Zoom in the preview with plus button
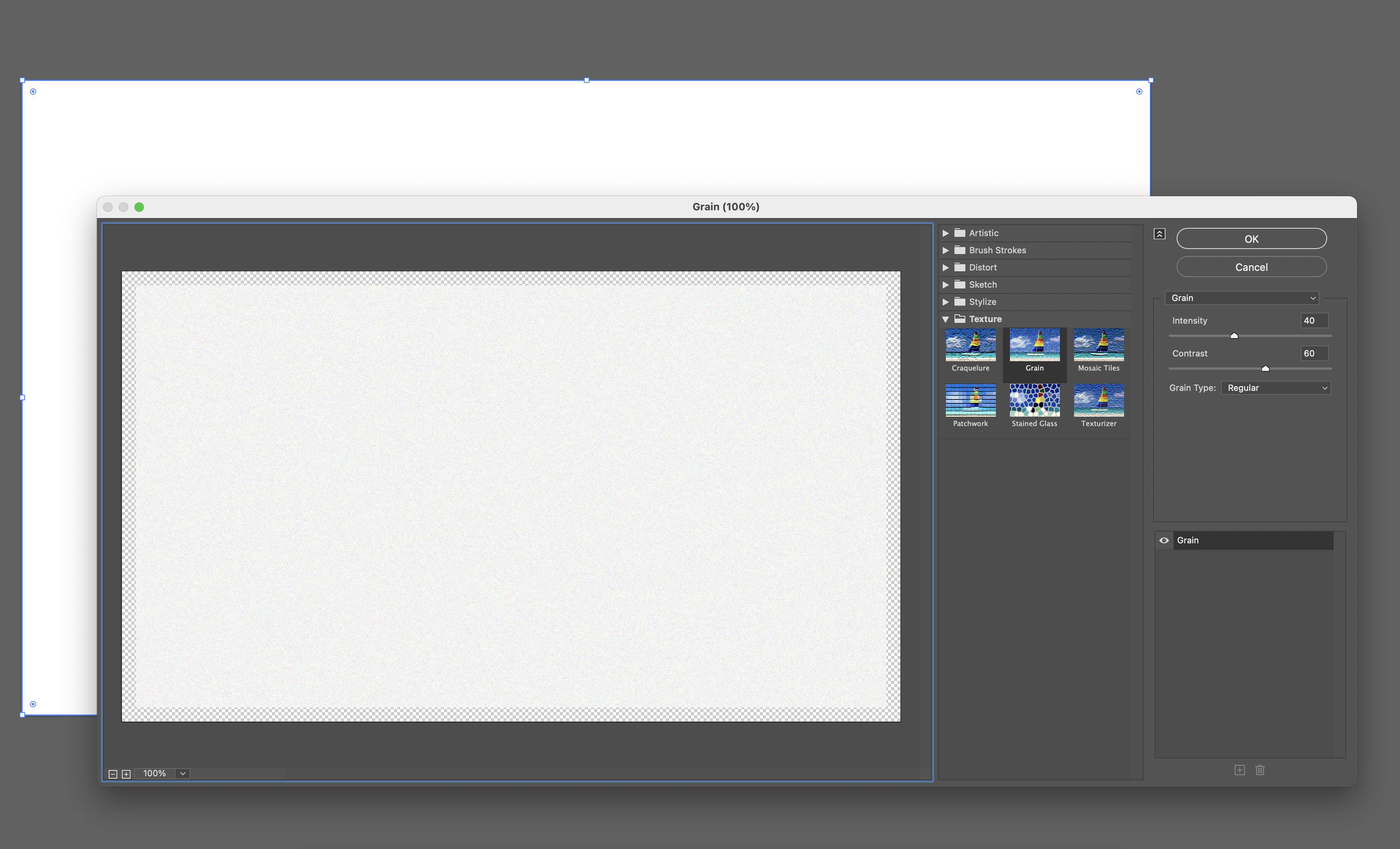 pyautogui.click(x=126, y=774)
